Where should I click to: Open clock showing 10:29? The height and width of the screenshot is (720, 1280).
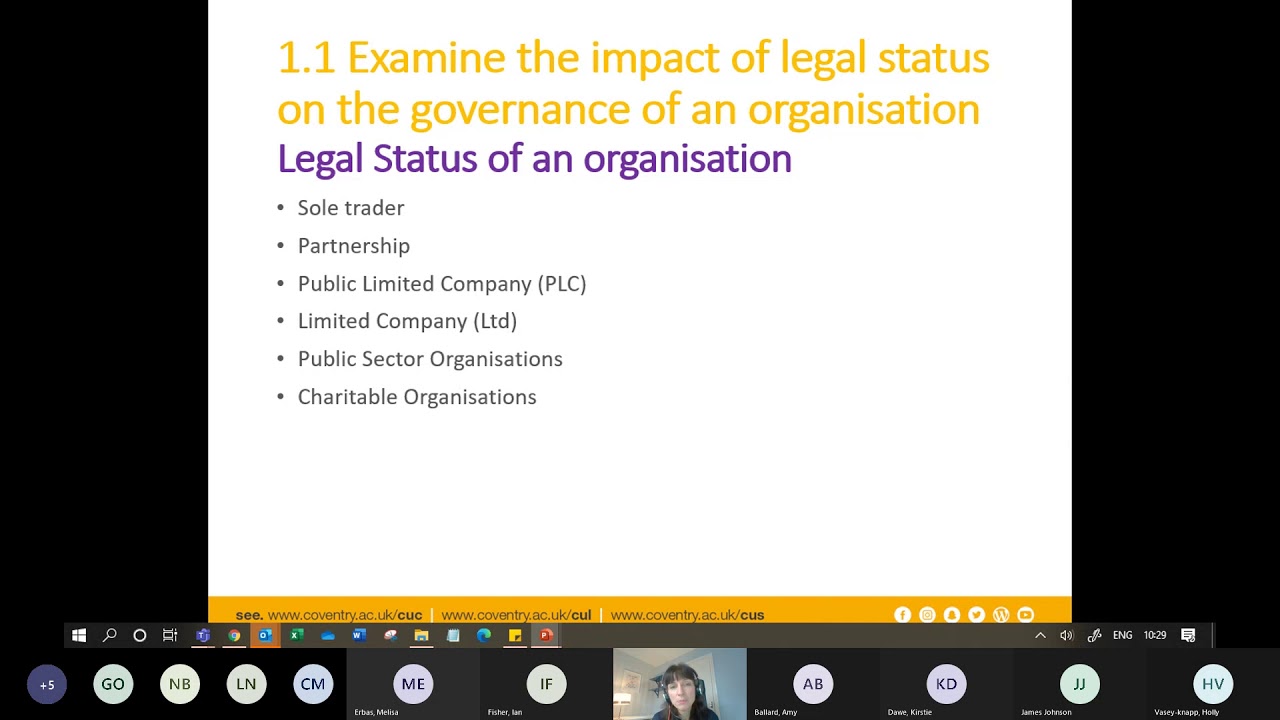click(x=1155, y=635)
